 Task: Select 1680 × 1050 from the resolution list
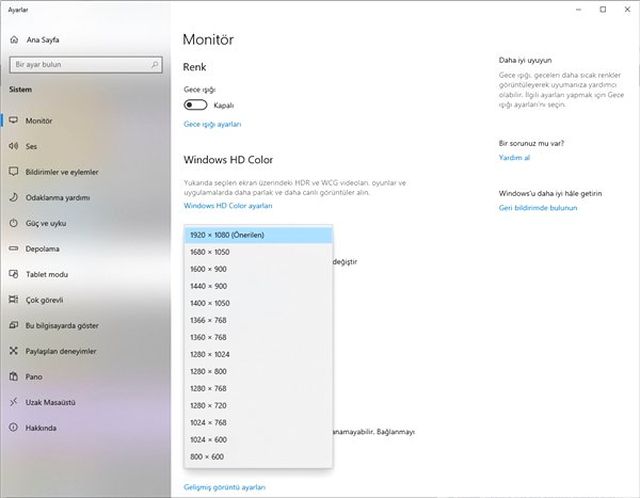(x=258, y=252)
